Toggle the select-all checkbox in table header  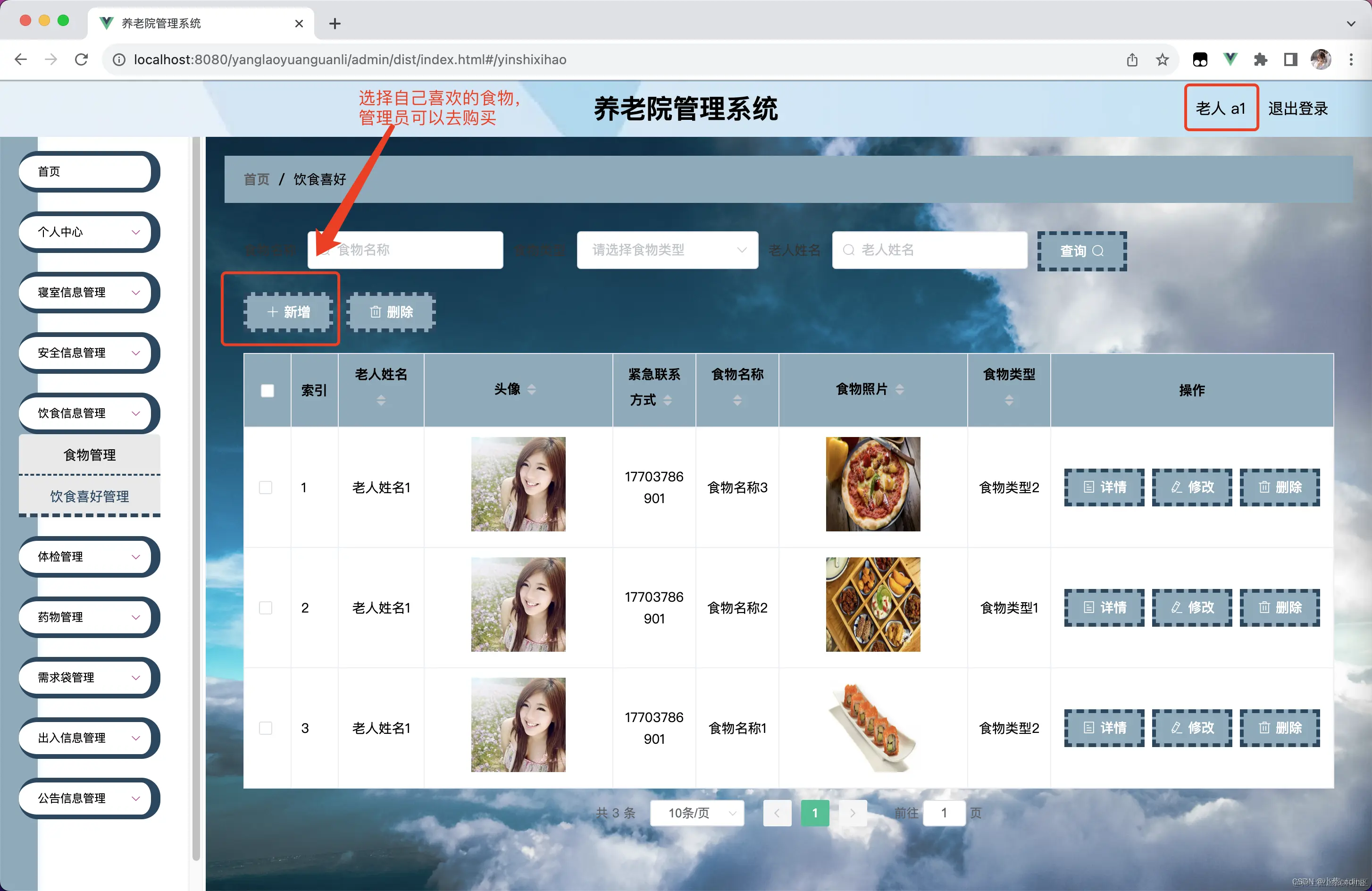pyautogui.click(x=267, y=390)
